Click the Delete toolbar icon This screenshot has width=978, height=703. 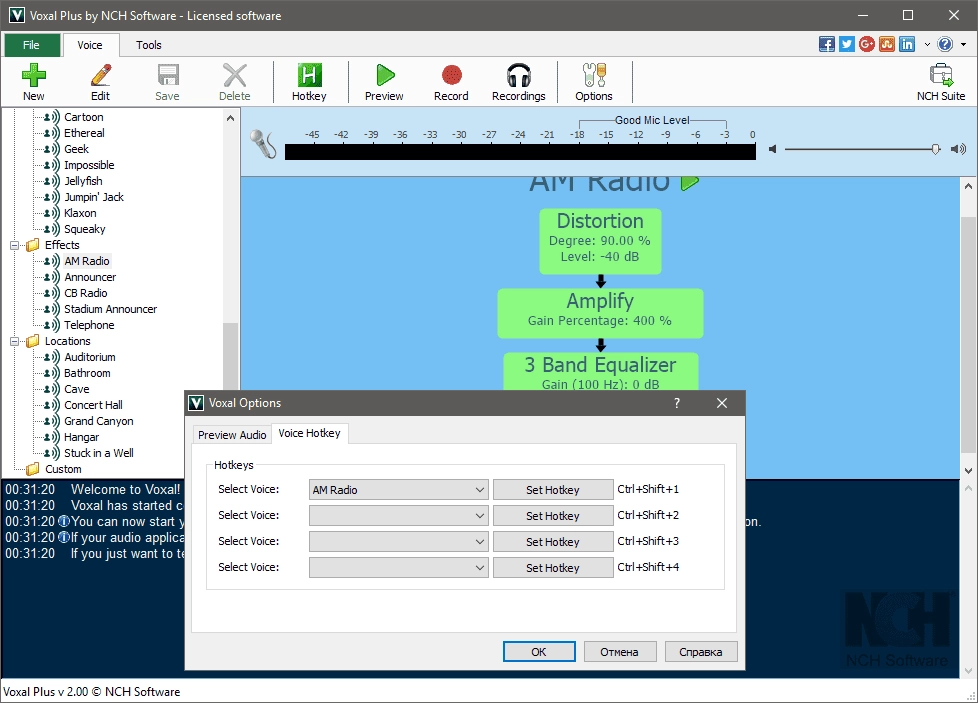click(235, 82)
